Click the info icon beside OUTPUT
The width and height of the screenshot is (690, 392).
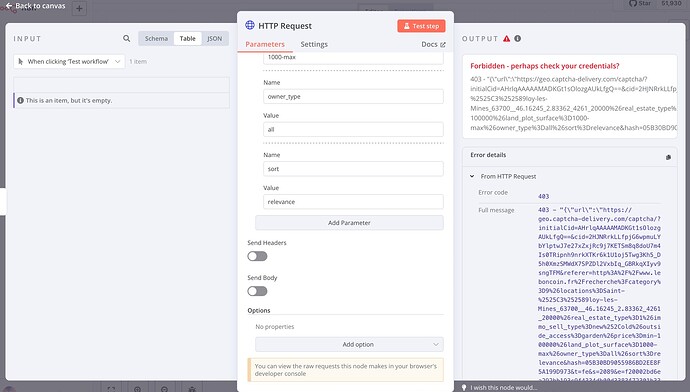click(x=518, y=39)
